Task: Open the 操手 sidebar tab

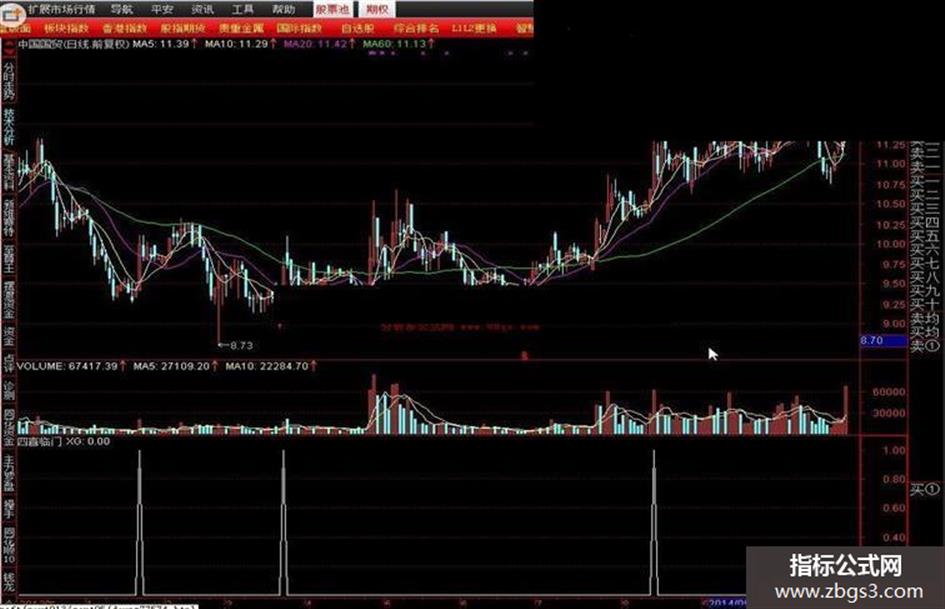Action: click(x=8, y=510)
